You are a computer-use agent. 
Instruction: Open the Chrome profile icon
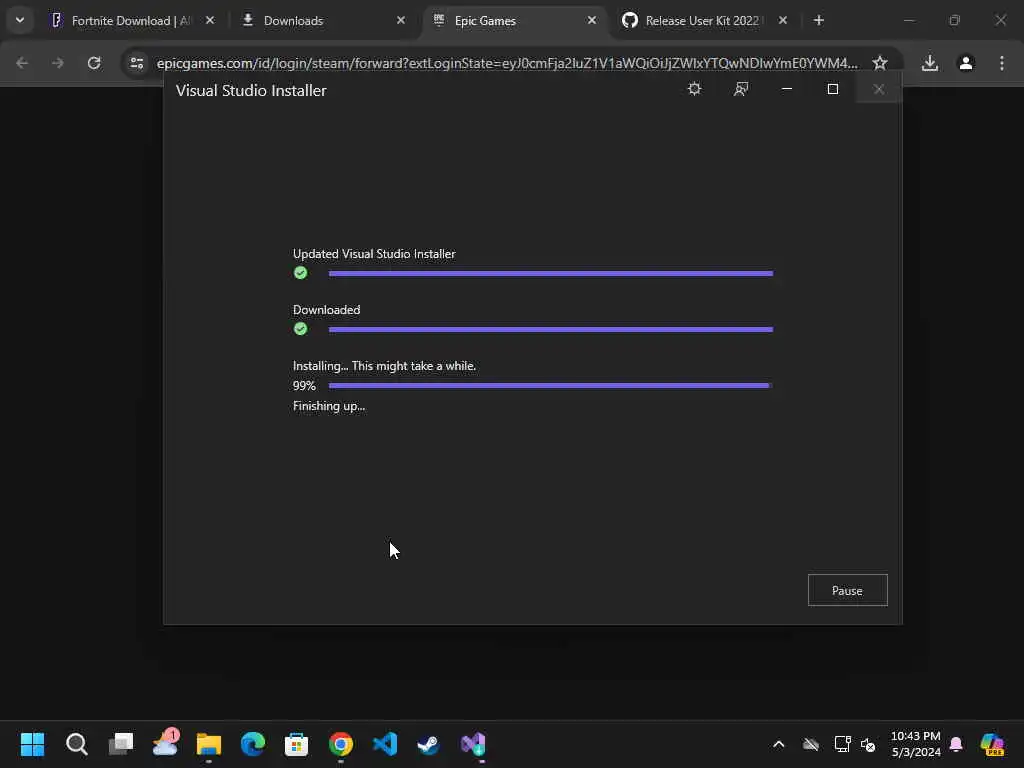[966, 63]
